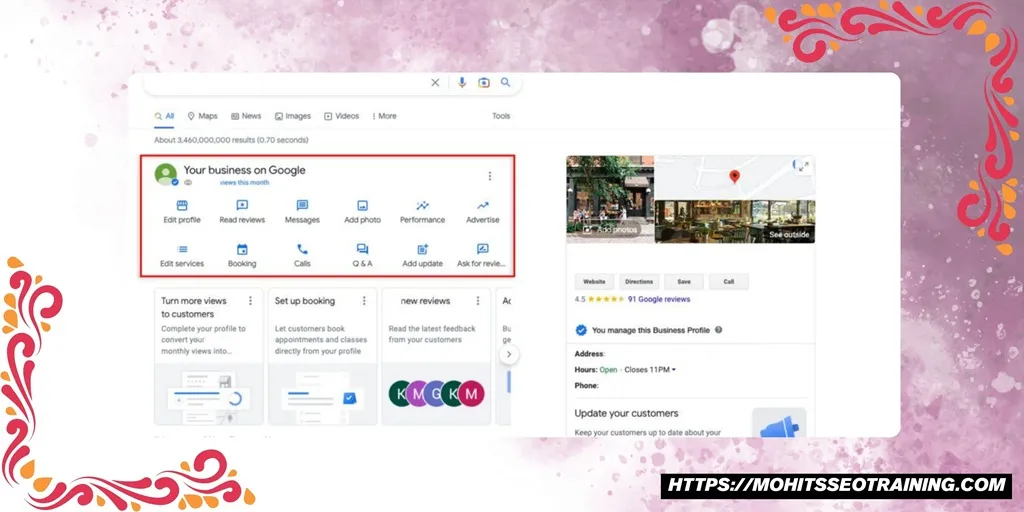Open the 91 Google reviews link

tap(659, 299)
